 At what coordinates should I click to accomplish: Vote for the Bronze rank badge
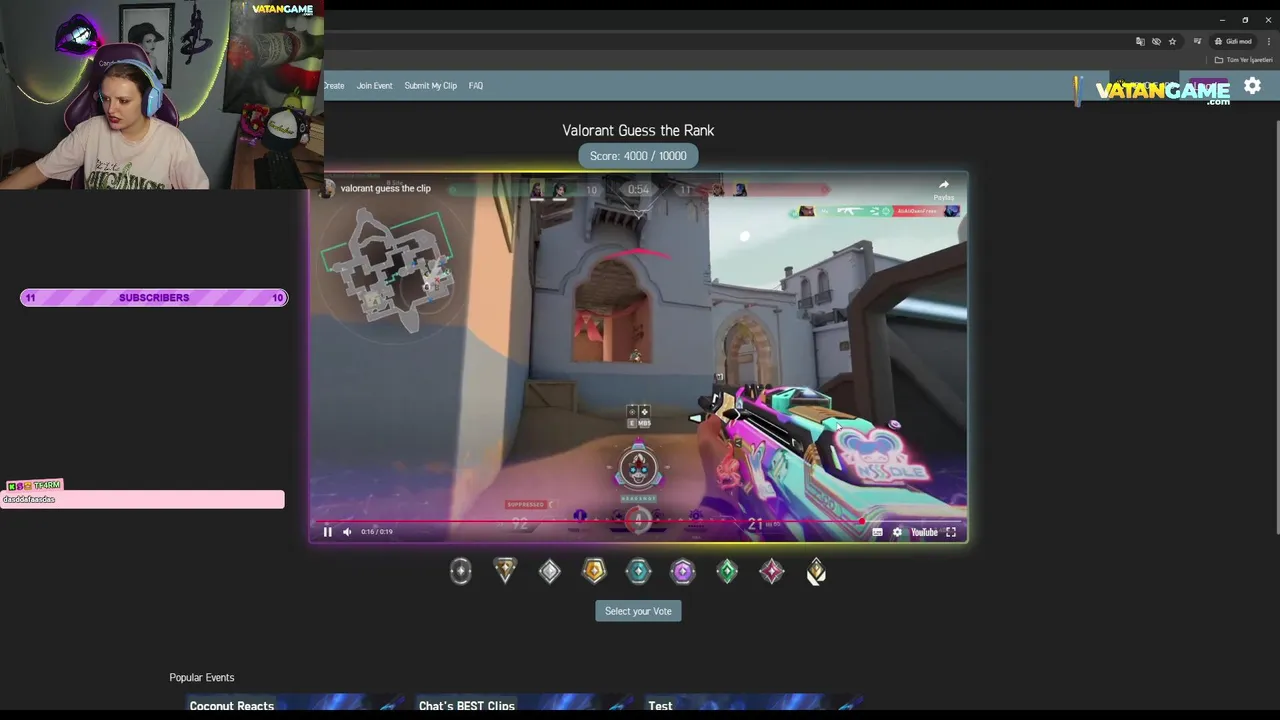pyautogui.click(x=505, y=571)
